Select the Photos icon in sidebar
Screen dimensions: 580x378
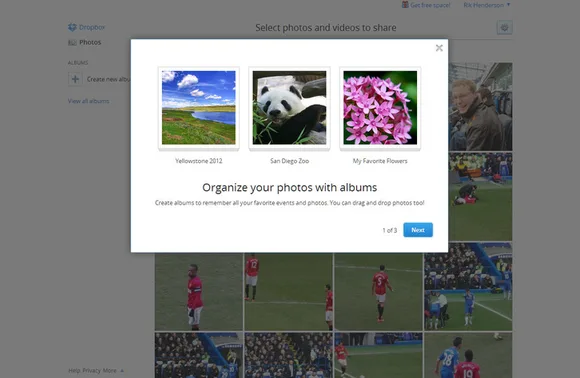(x=72, y=43)
